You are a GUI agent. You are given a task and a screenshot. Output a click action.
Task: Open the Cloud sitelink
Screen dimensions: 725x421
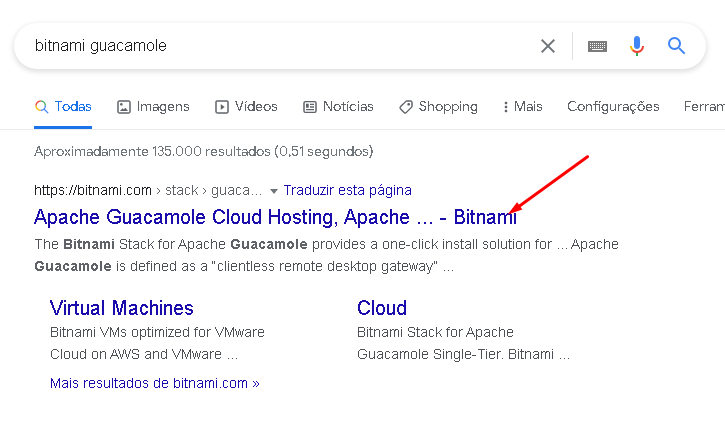pyautogui.click(x=381, y=308)
